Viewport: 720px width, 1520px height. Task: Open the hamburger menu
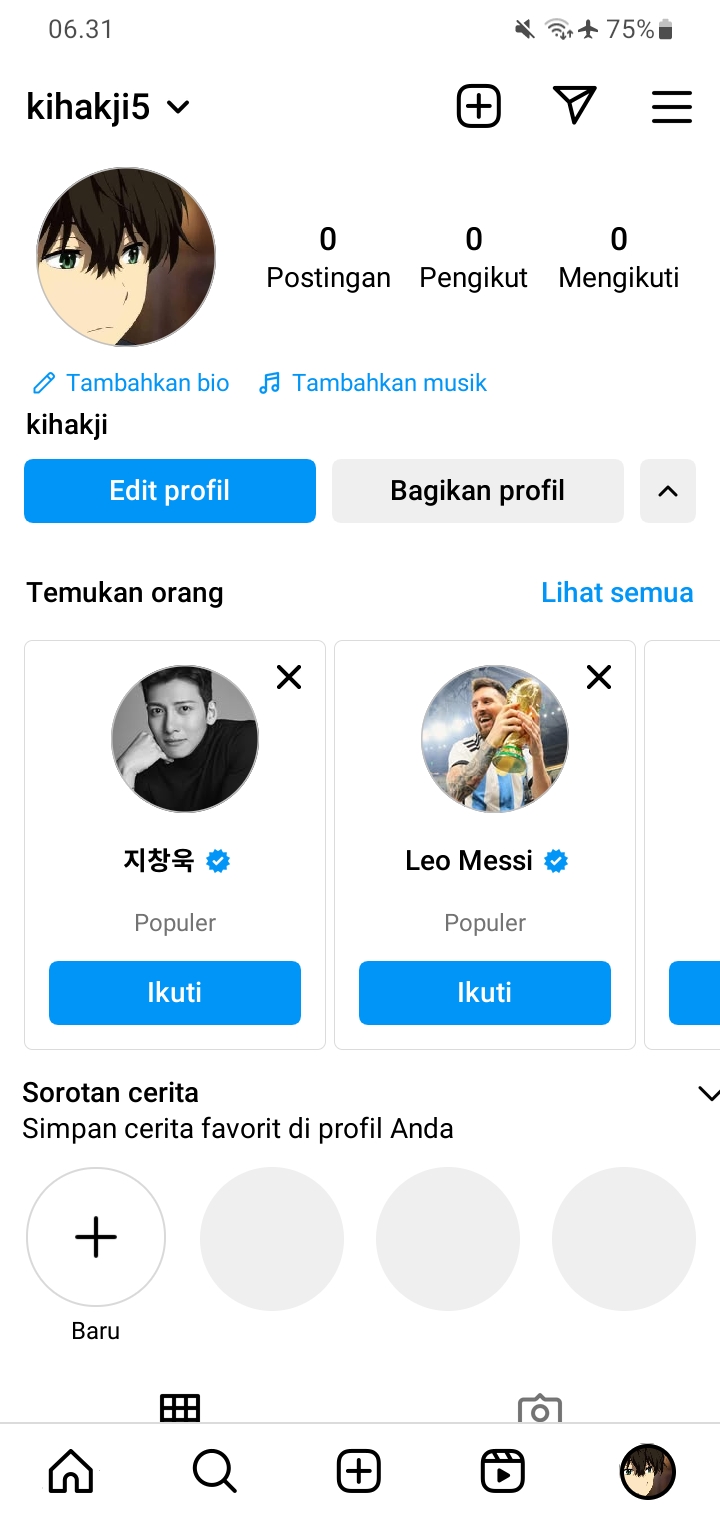pyautogui.click(x=672, y=106)
